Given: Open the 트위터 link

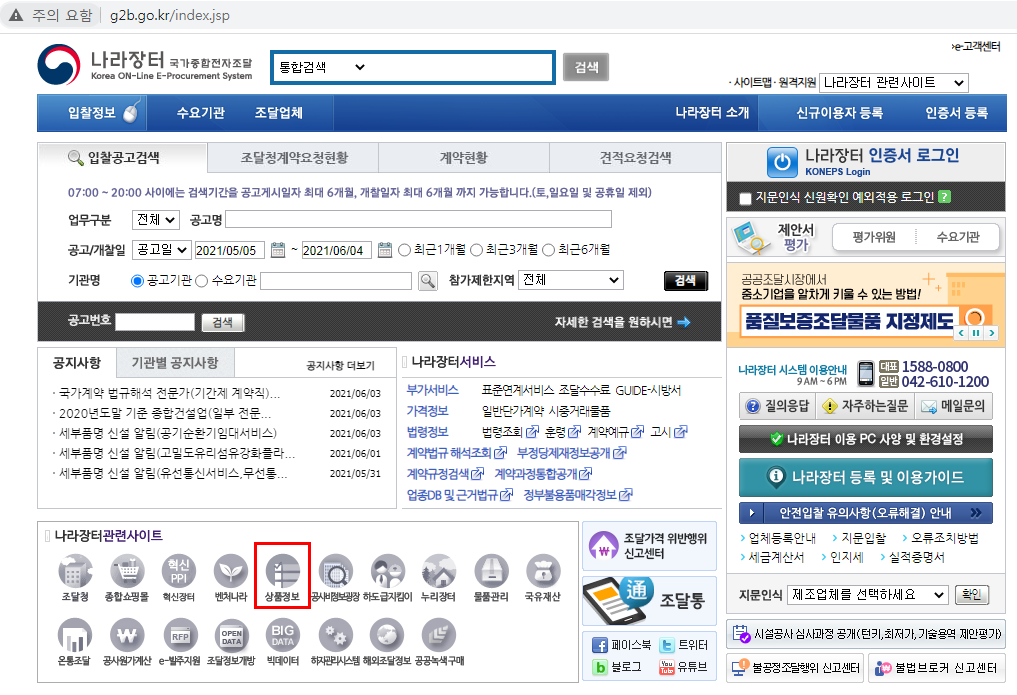Looking at the screenshot, I should tap(683, 645).
